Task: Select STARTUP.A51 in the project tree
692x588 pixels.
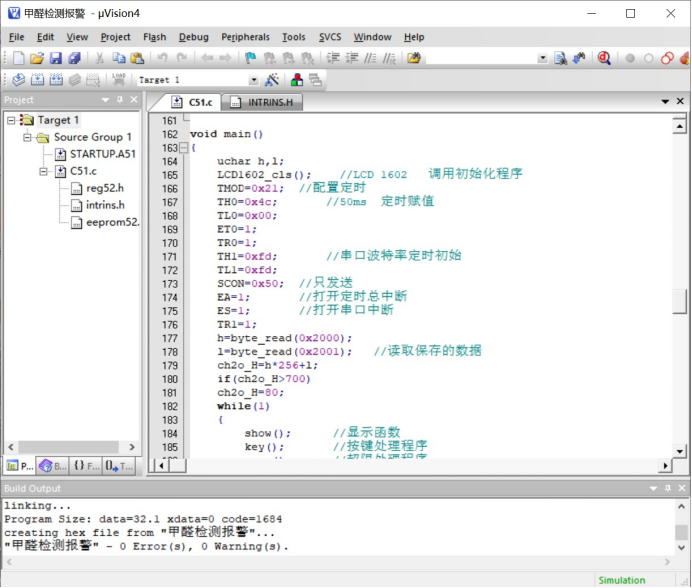Action: pos(102,154)
